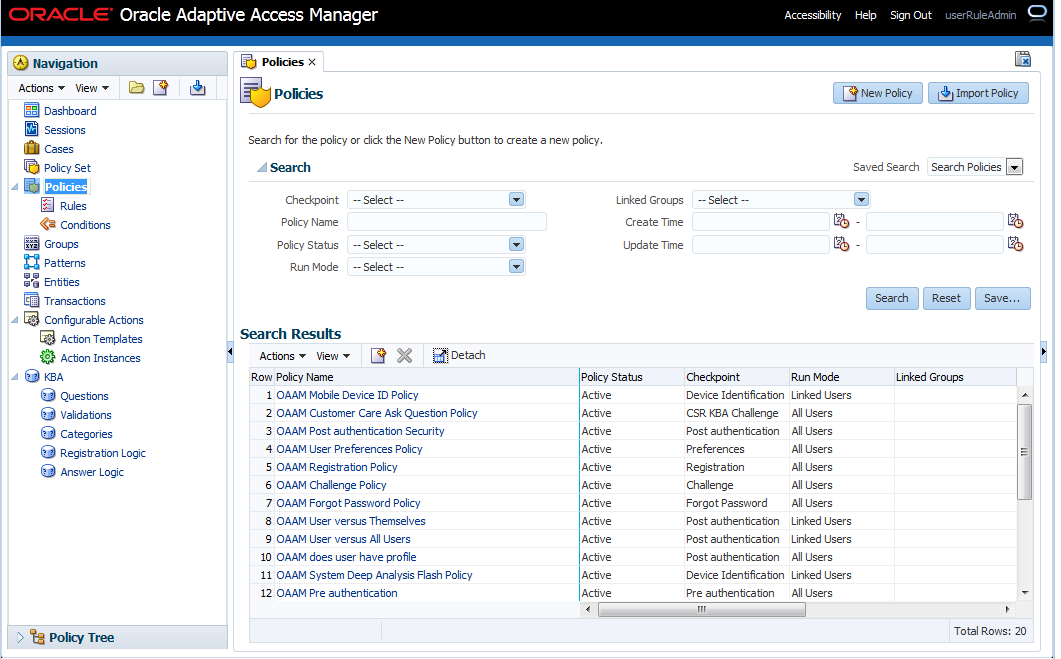Detach the search results table
The width and height of the screenshot is (1061, 659).
[x=459, y=355]
